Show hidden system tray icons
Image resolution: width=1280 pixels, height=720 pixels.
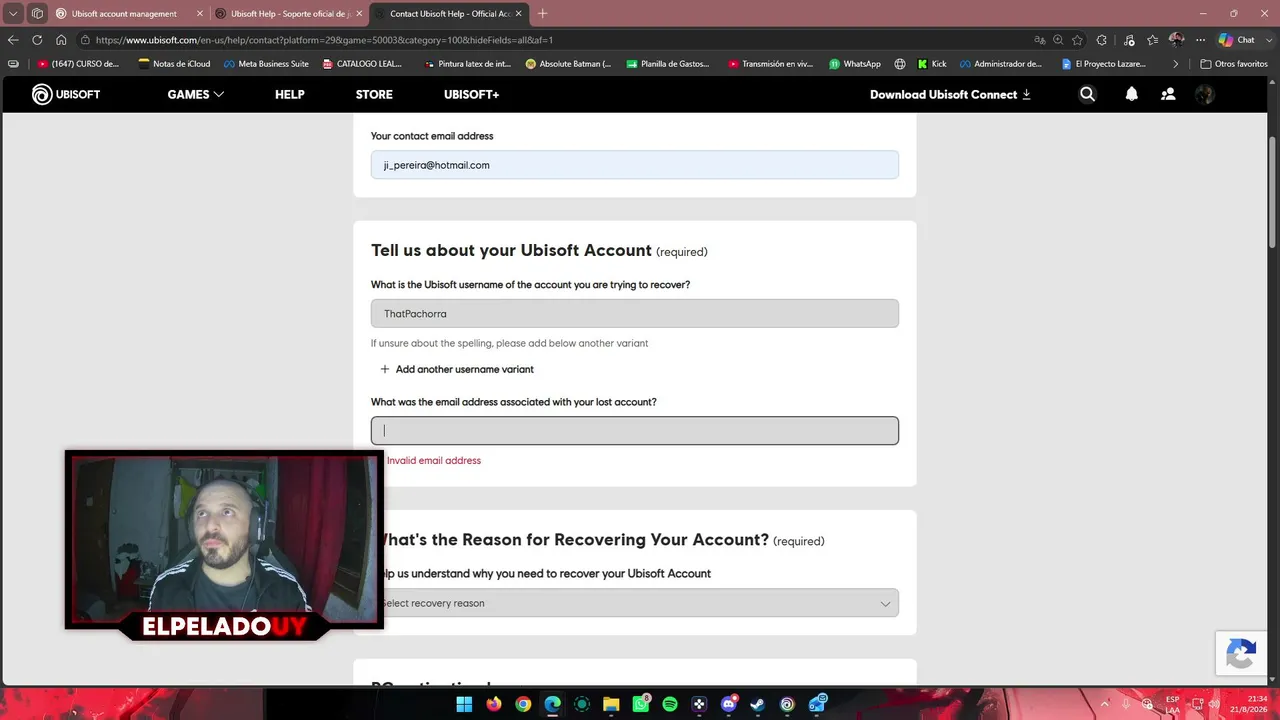point(1104,704)
